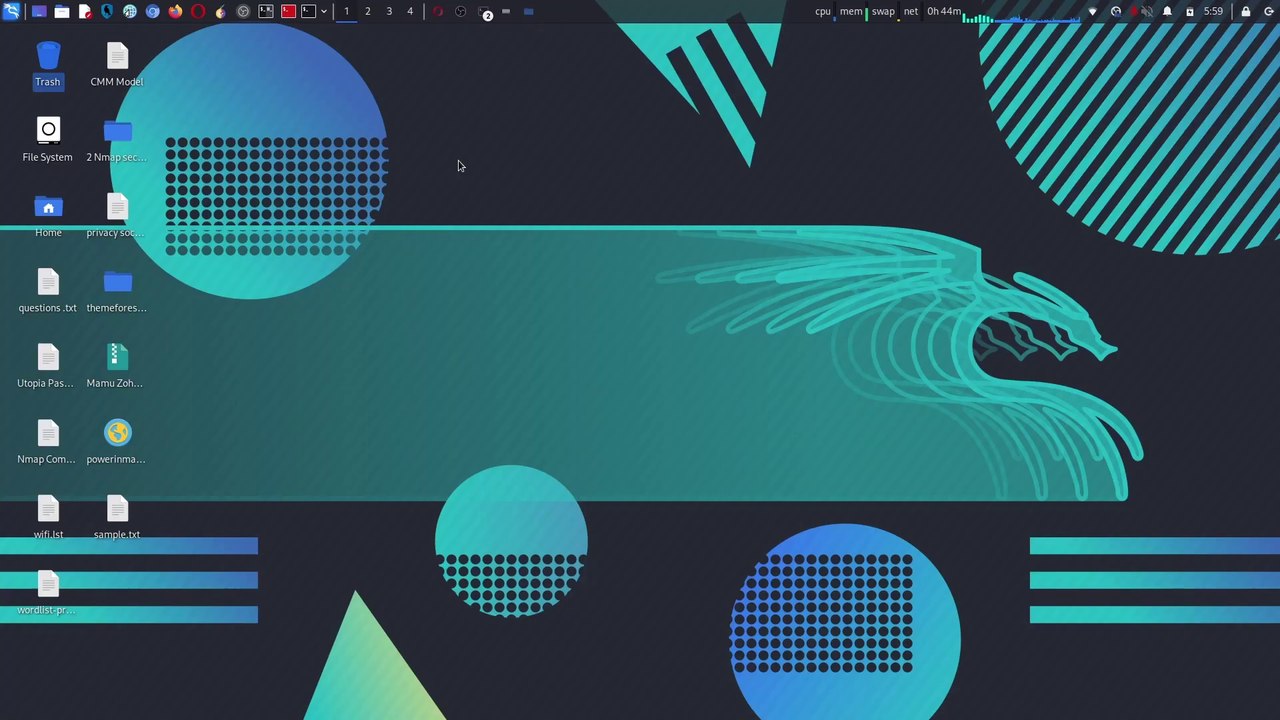Open the terminal emulator launcher

coord(308,12)
